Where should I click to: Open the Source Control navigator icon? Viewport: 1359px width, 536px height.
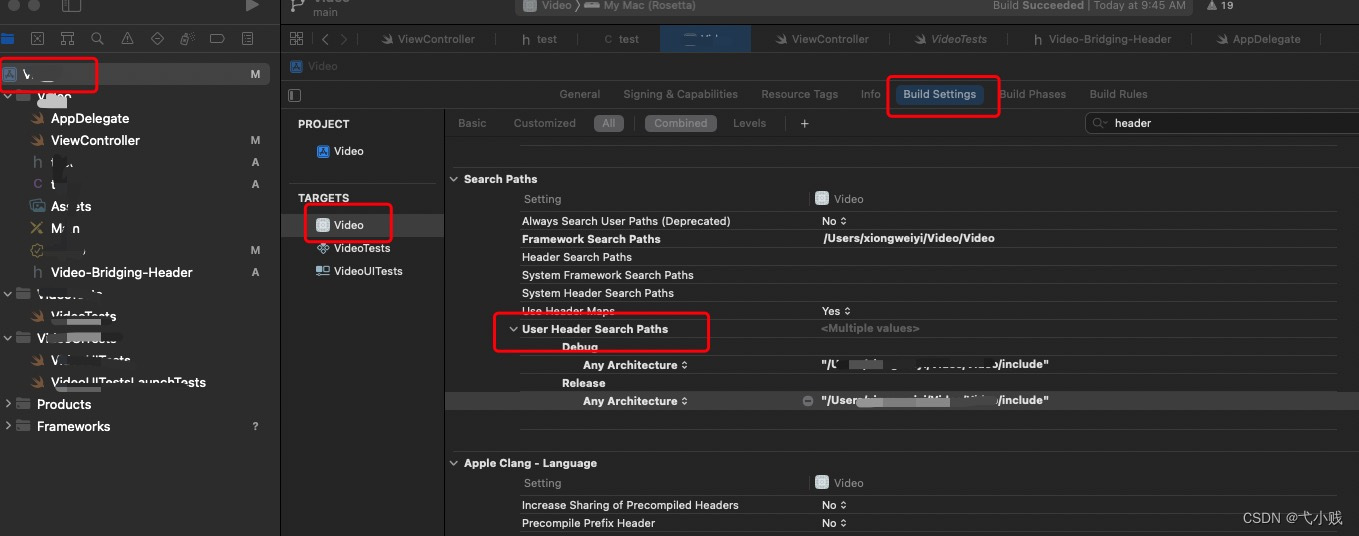37,39
